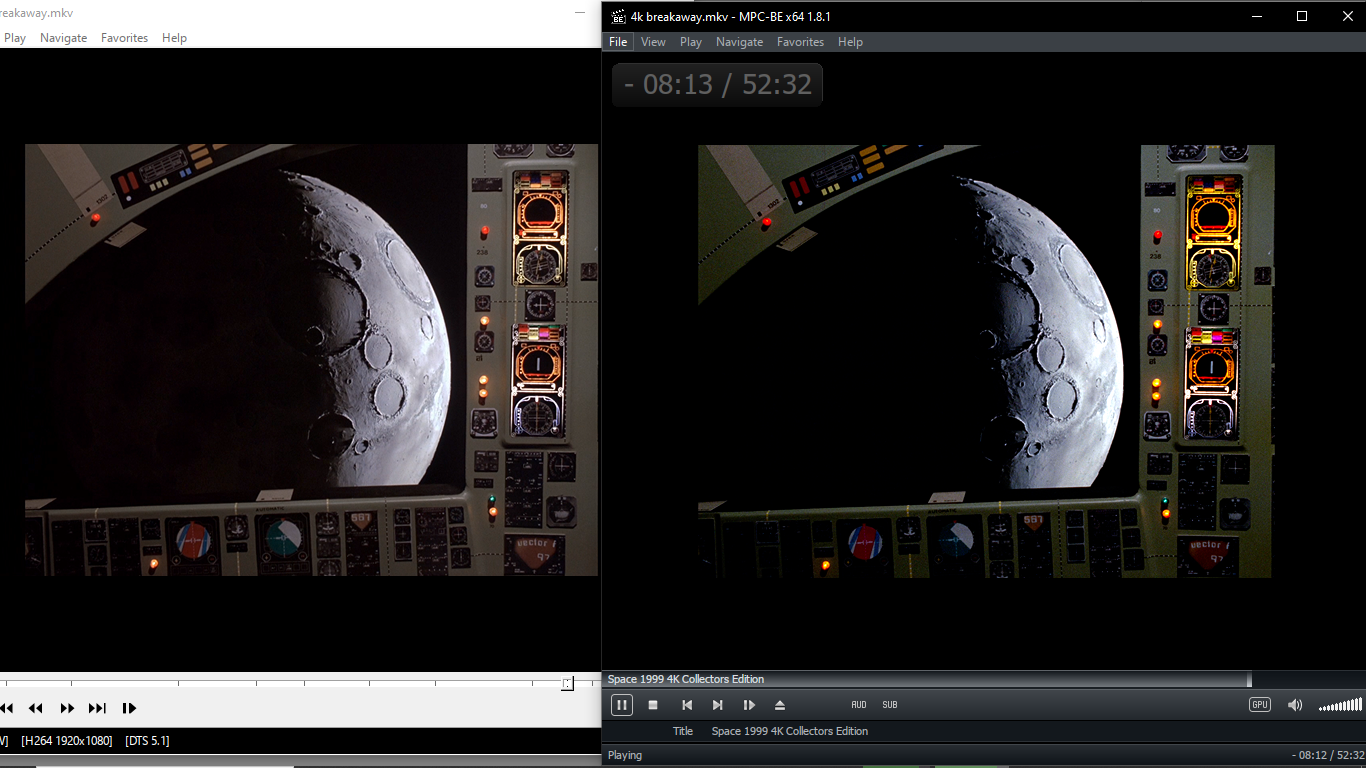Viewport: 1366px width, 768px height.
Task: Mute the audio with speaker icon
Action: coord(1295,705)
